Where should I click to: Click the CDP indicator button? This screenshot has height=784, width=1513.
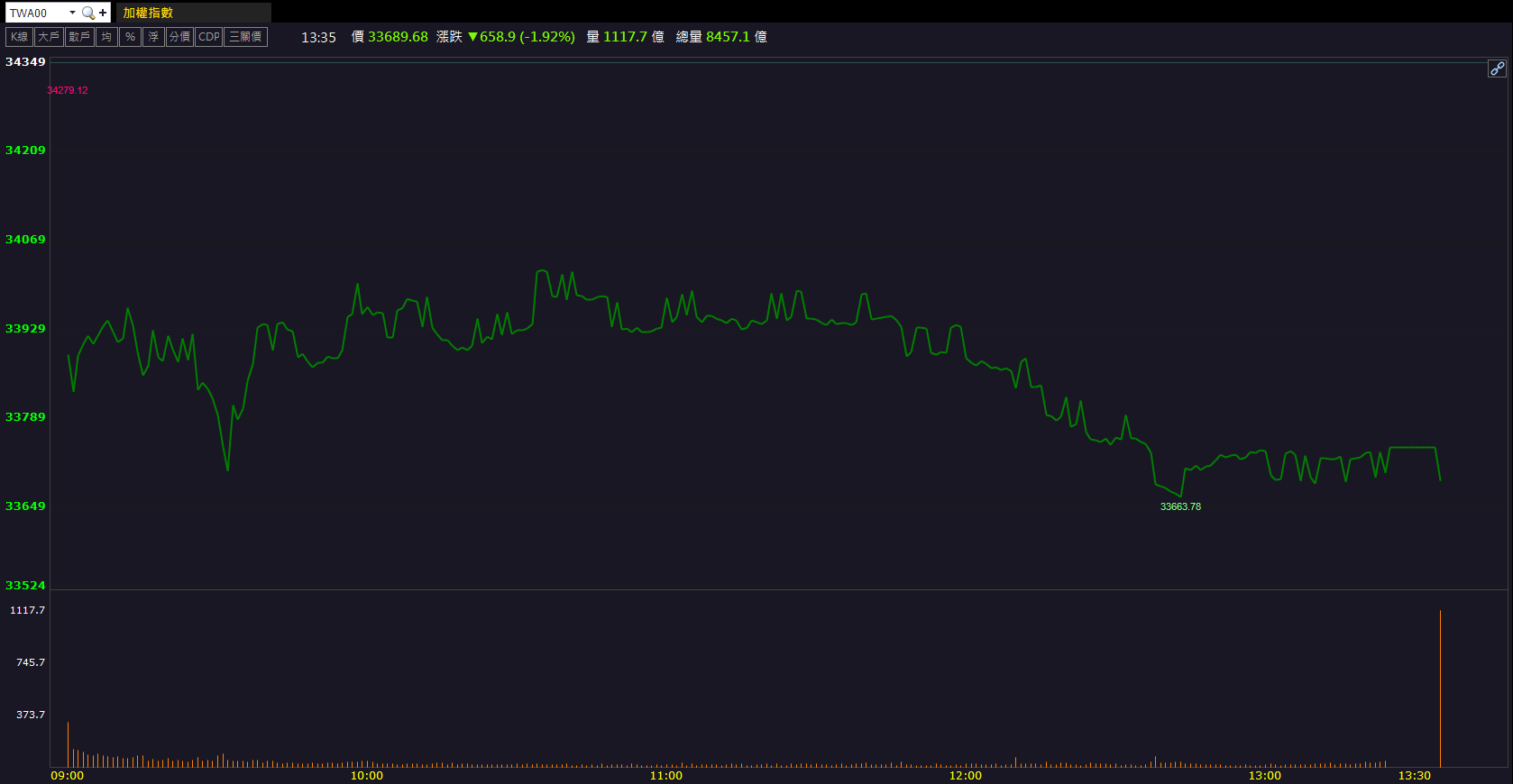pos(209,37)
